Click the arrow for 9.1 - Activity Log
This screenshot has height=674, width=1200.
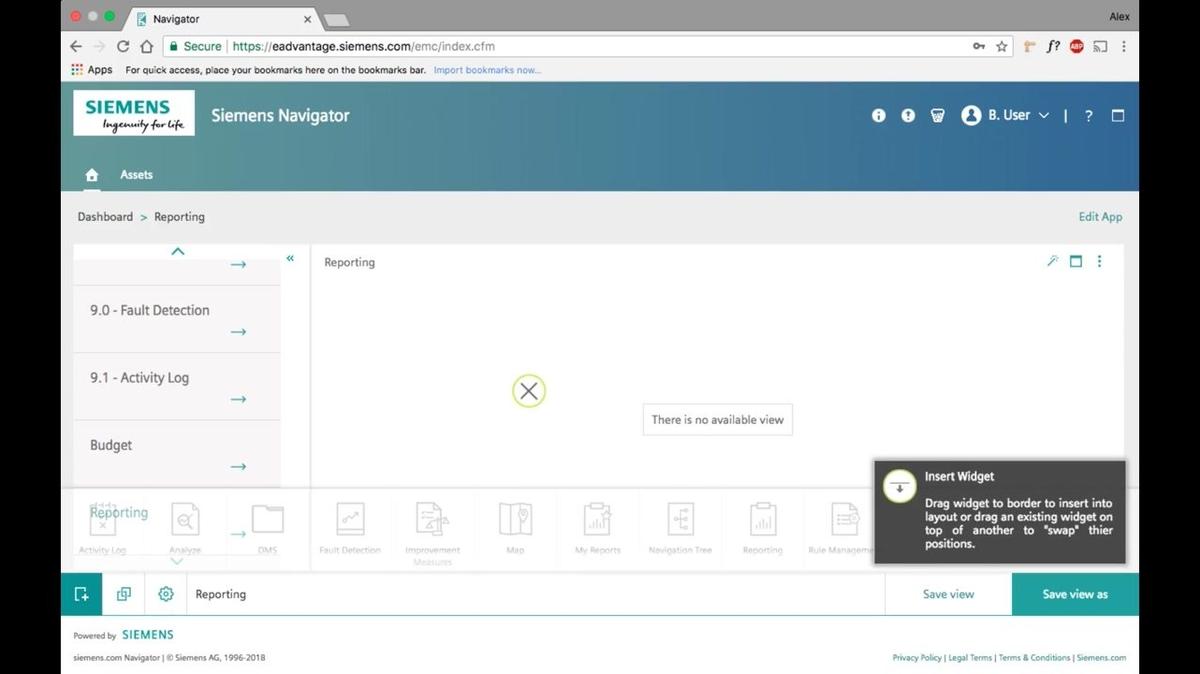(238, 399)
